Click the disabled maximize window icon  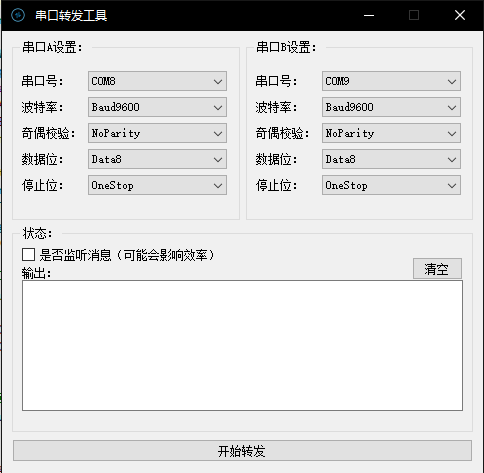coord(414,15)
